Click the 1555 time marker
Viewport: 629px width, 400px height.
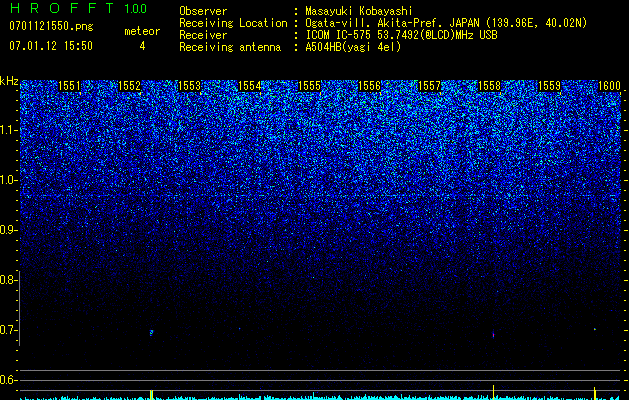(310, 86)
